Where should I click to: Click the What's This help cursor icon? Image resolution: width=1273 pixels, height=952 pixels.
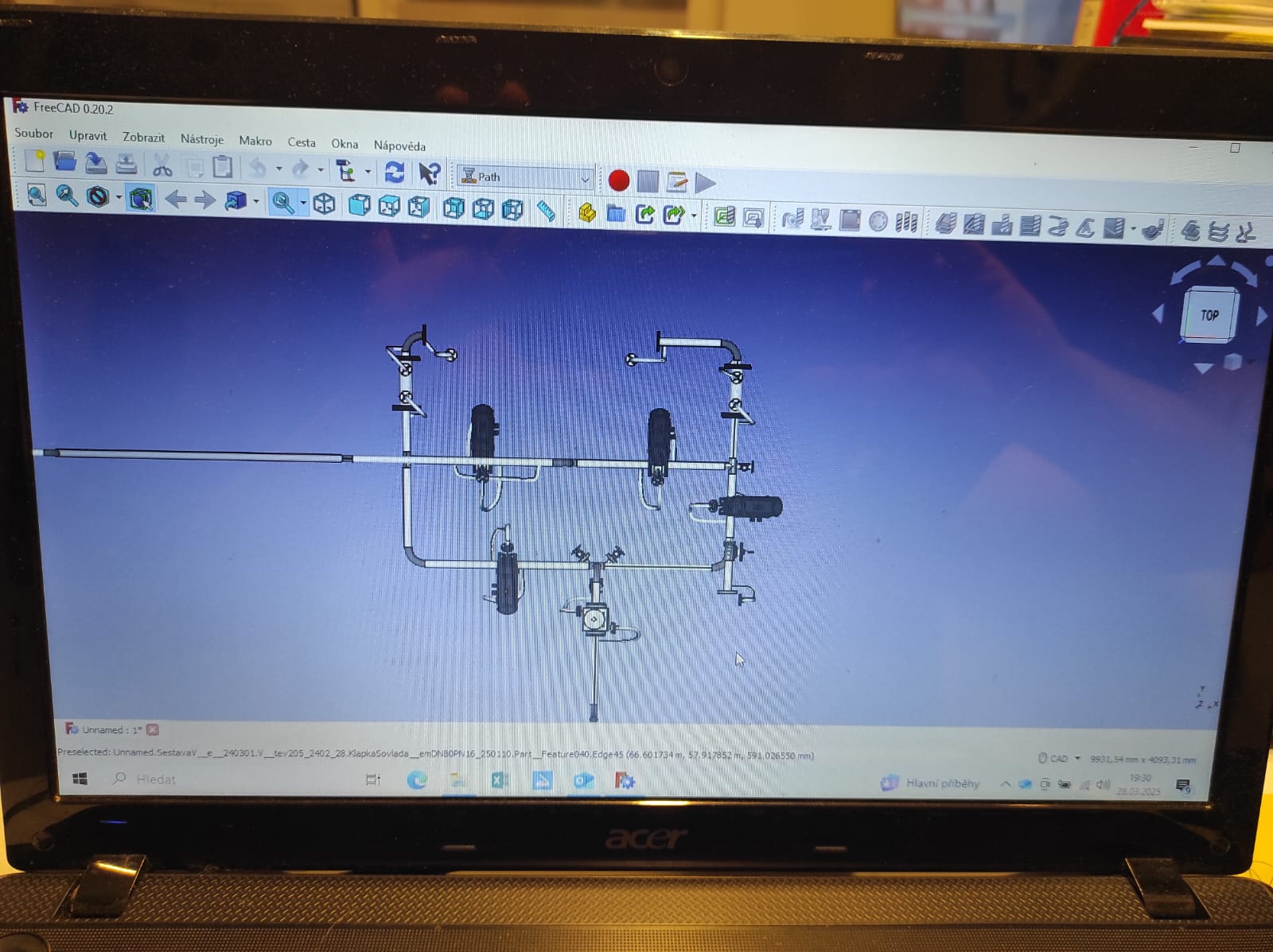[x=430, y=173]
